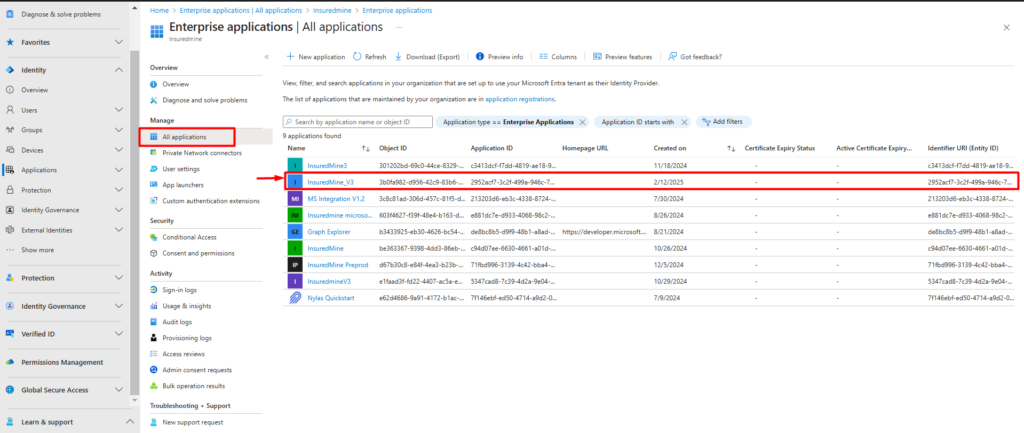Image resolution: width=1024 pixels, height=433 pixels.
Task: Open the application registrations link
Action: (520, 99)
